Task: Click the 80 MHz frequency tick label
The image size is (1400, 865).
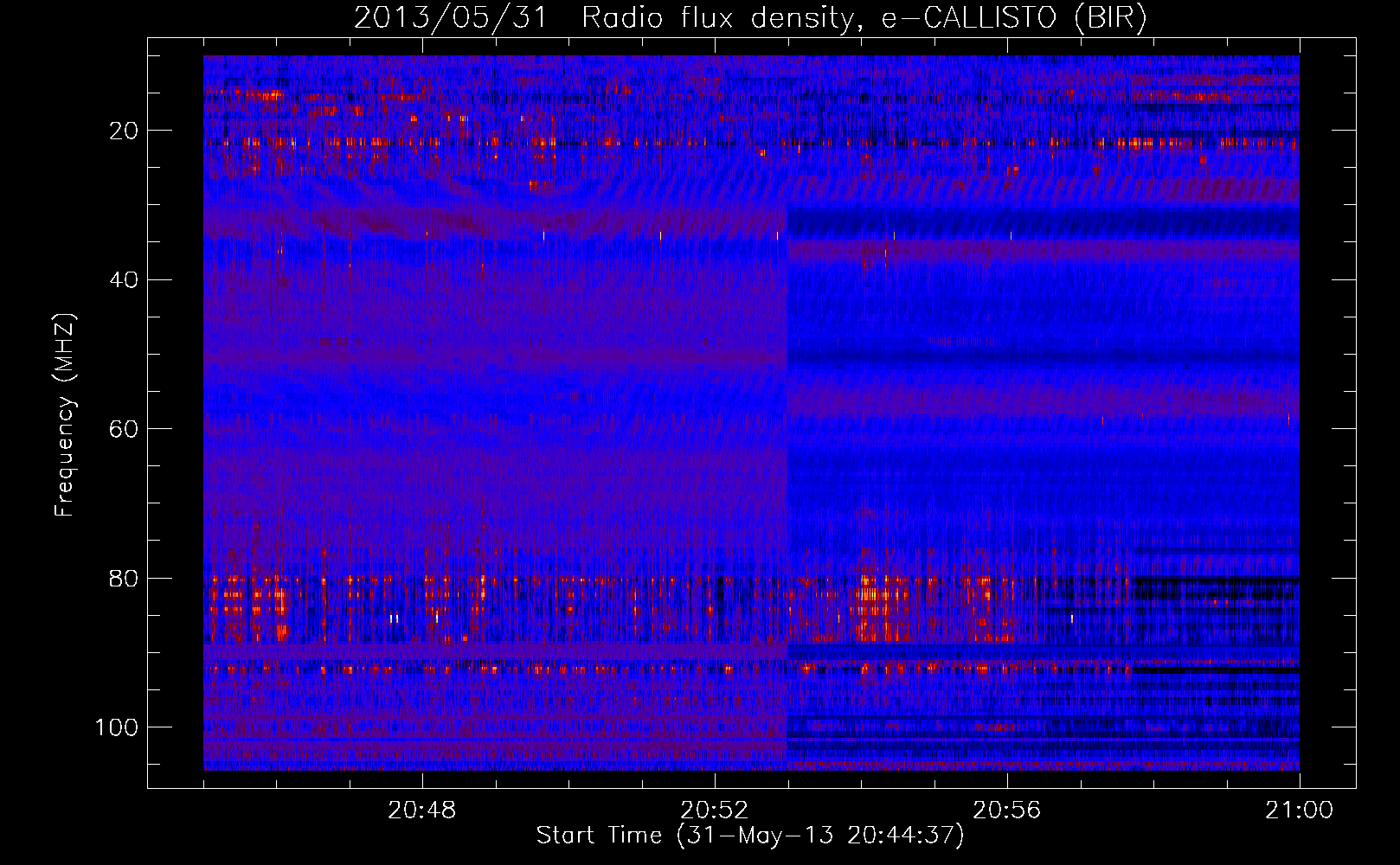Action: click(125, 578)
